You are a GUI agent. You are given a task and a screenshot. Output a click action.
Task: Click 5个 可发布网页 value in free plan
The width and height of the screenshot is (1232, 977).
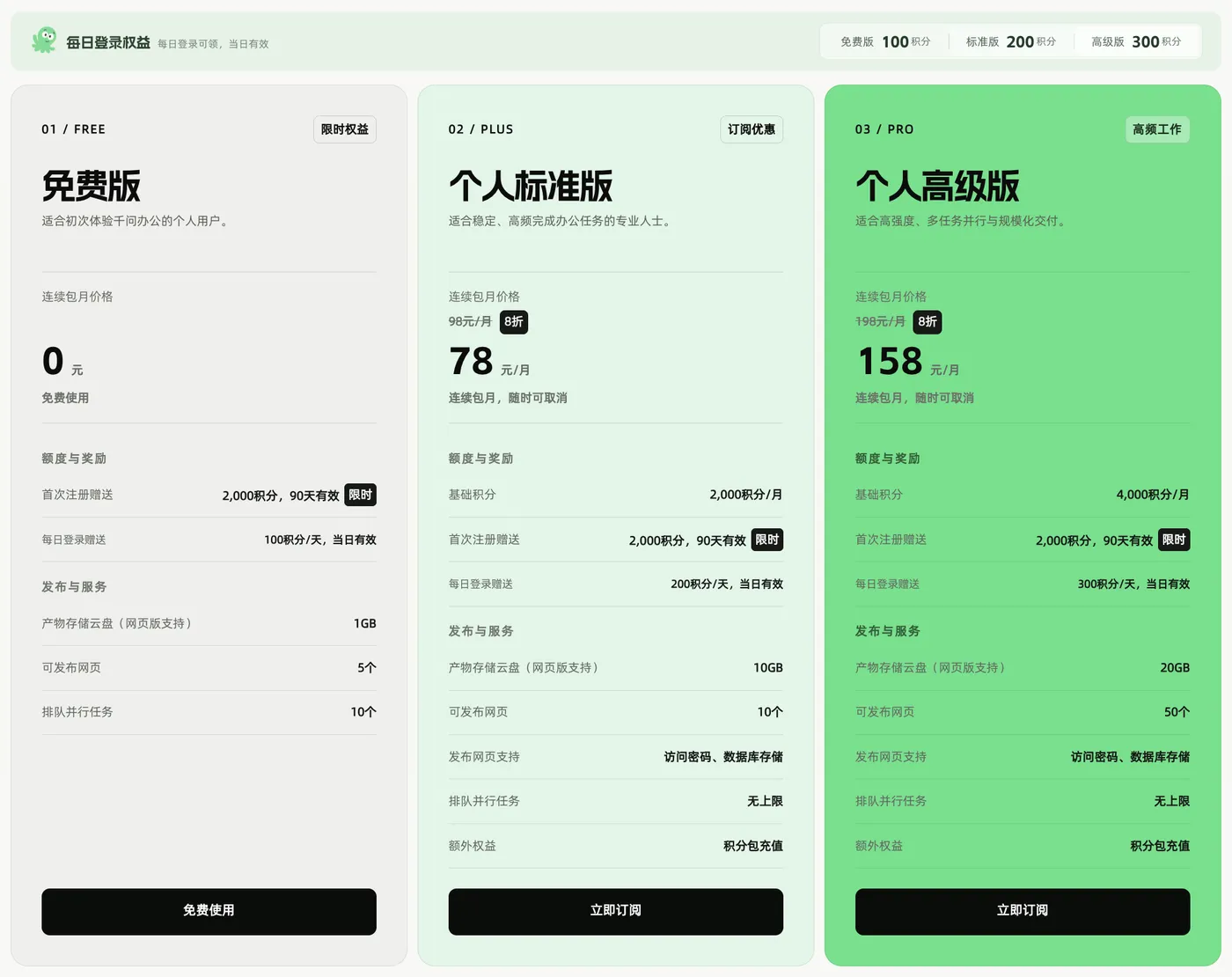(367, 668)
